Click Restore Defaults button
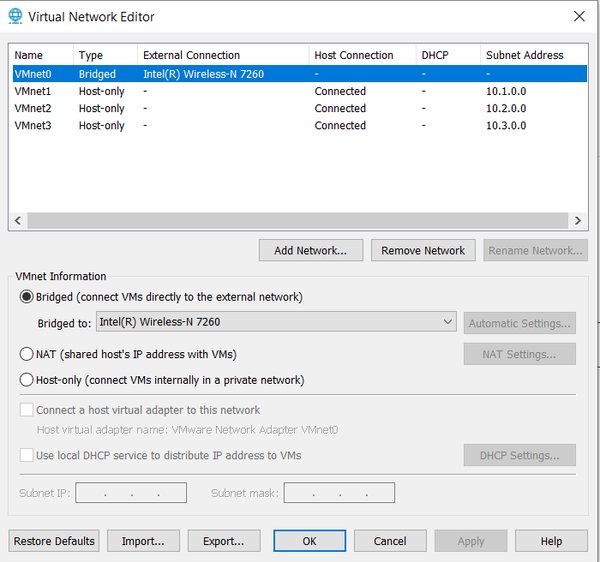This screenshot has width=600, height=562. 54,541
